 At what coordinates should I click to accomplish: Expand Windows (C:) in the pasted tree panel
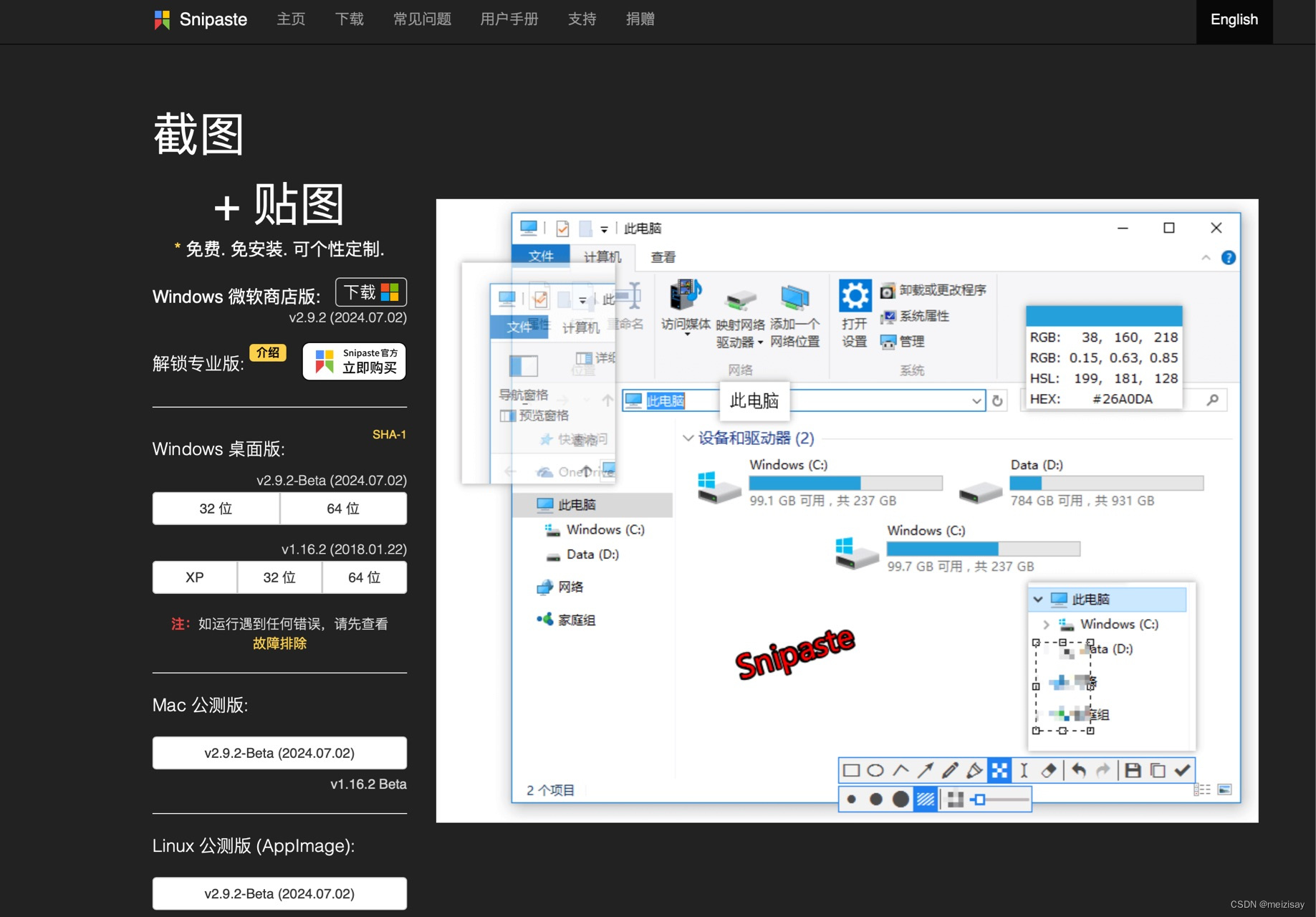[1046, 624]
